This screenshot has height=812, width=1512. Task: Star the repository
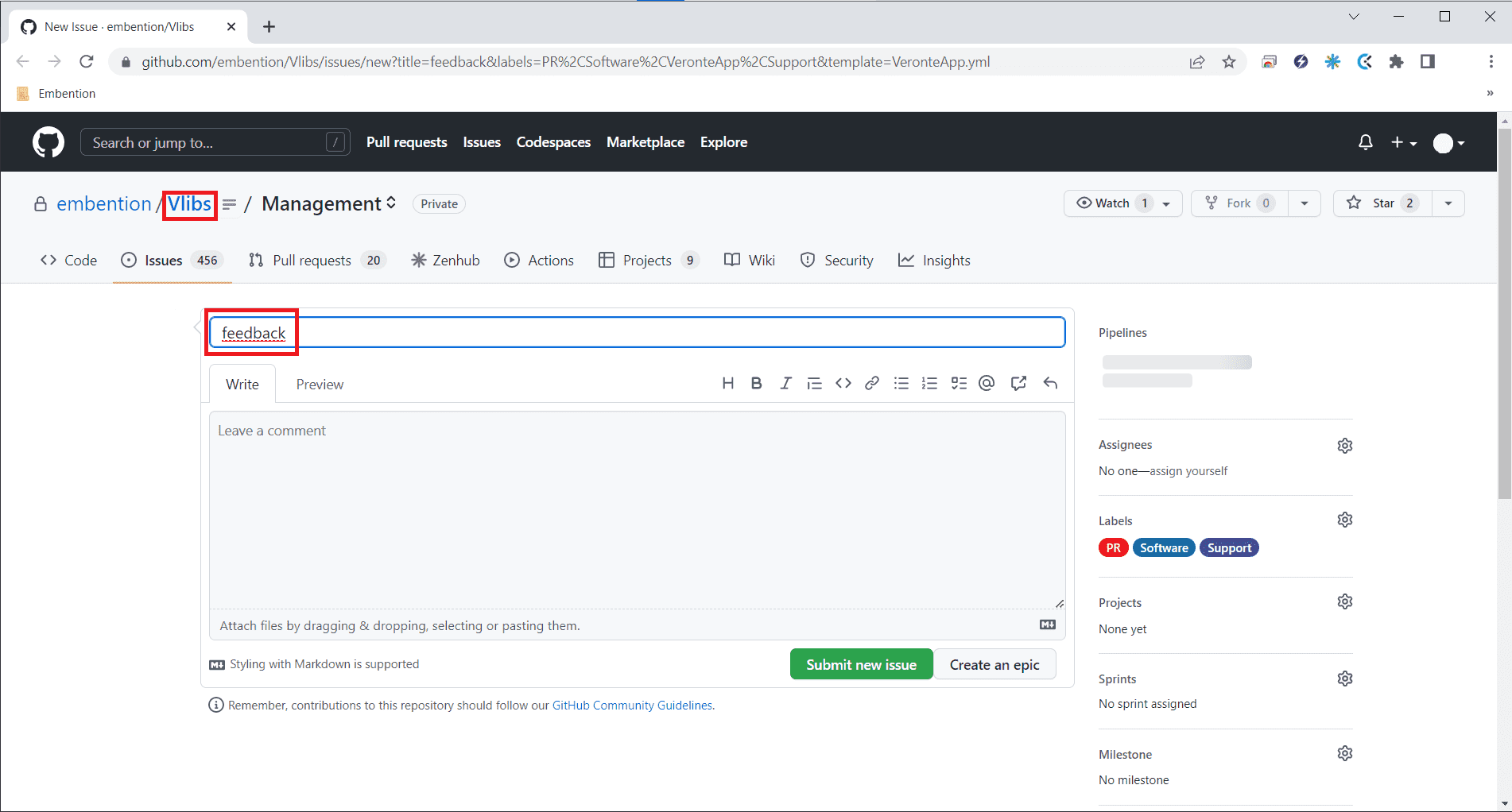[x=1382, y=203]
